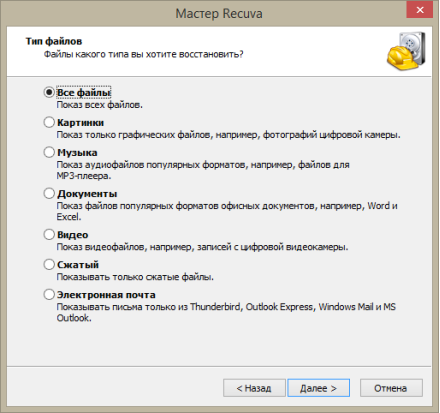440x413 pixels.
Task: Click the Recuva hard hat drive icon
Action: (406, 51)
